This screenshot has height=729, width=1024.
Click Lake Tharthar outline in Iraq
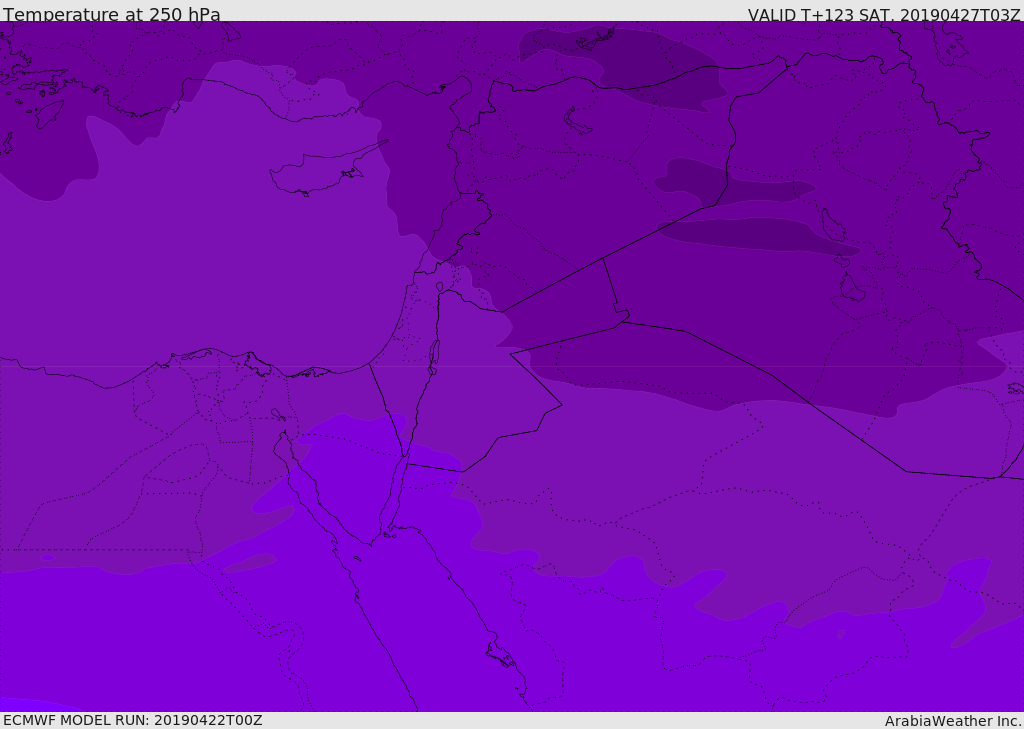832,224
